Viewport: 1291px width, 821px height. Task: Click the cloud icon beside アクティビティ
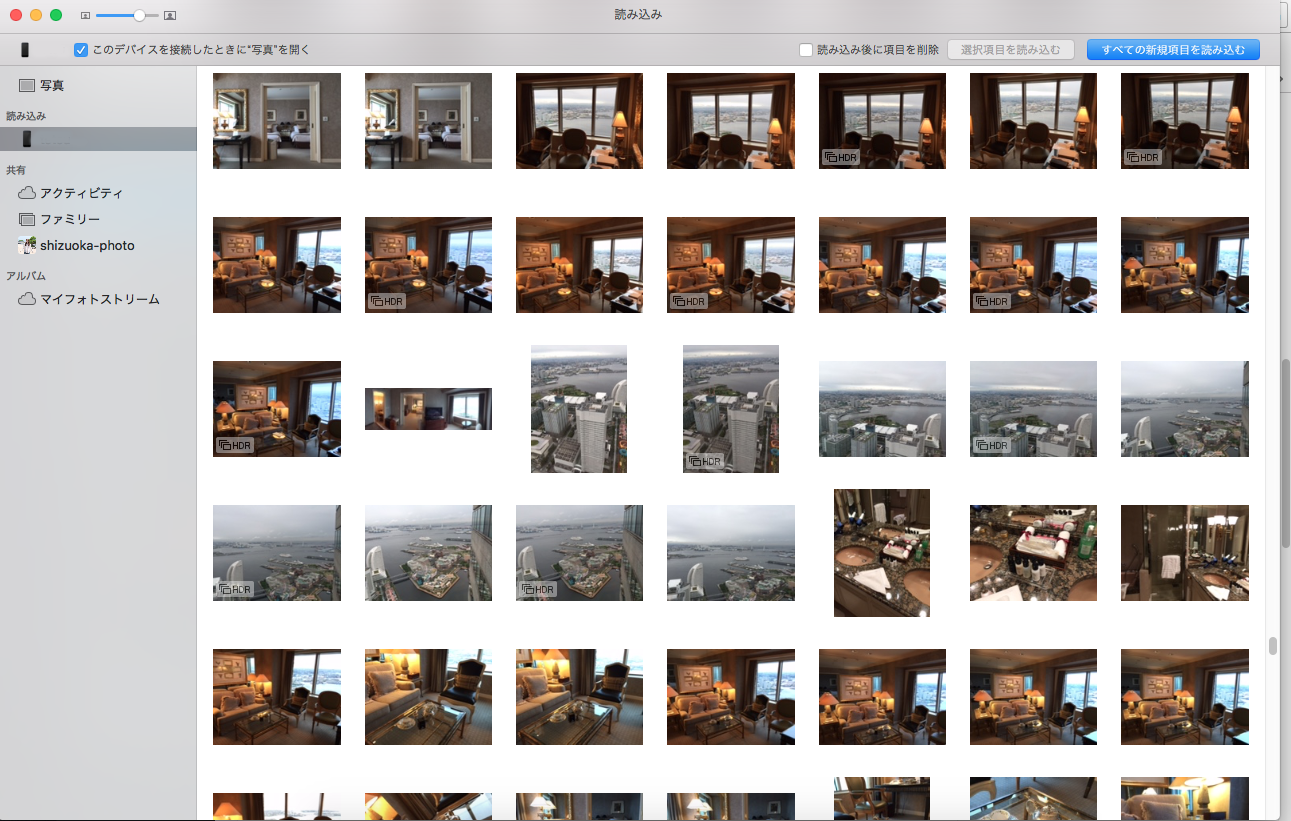(x=27, y=193)
